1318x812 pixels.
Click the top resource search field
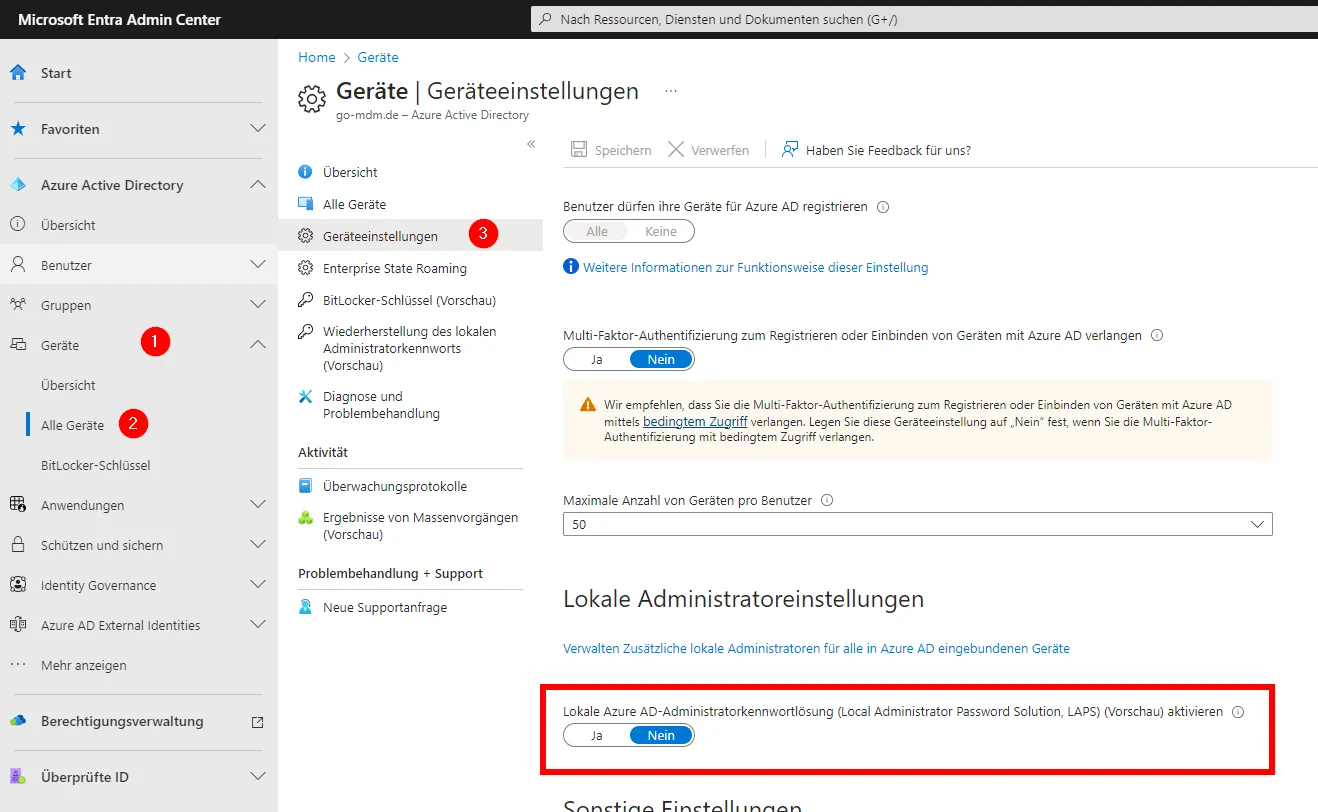point(920,19)
